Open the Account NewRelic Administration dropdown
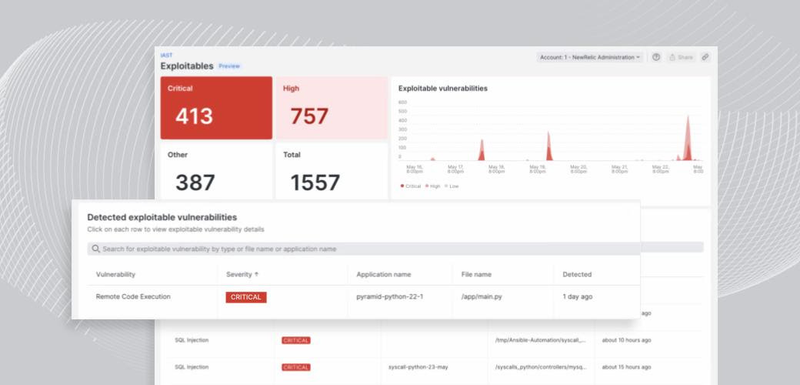The image size is (800, 385). 590,57
